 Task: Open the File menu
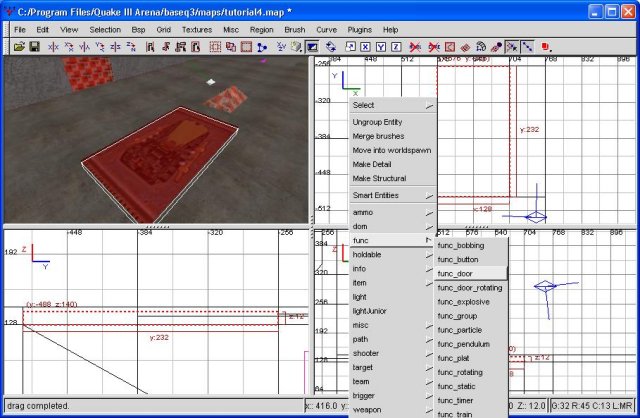pos(20,30)
